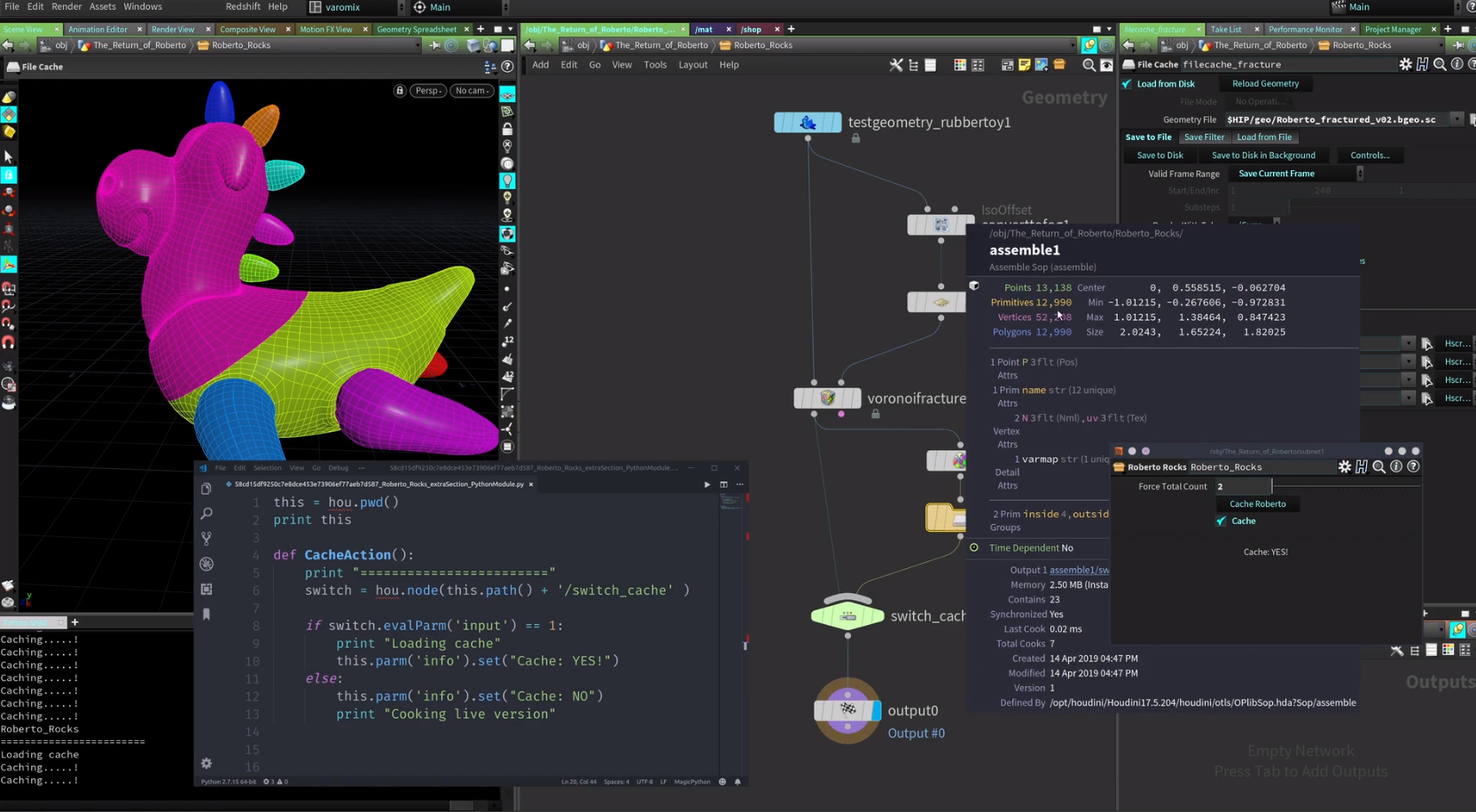
Task: Toggle the Cache checkbox in Roberto Rocks panel
Action: point(1222,521)
